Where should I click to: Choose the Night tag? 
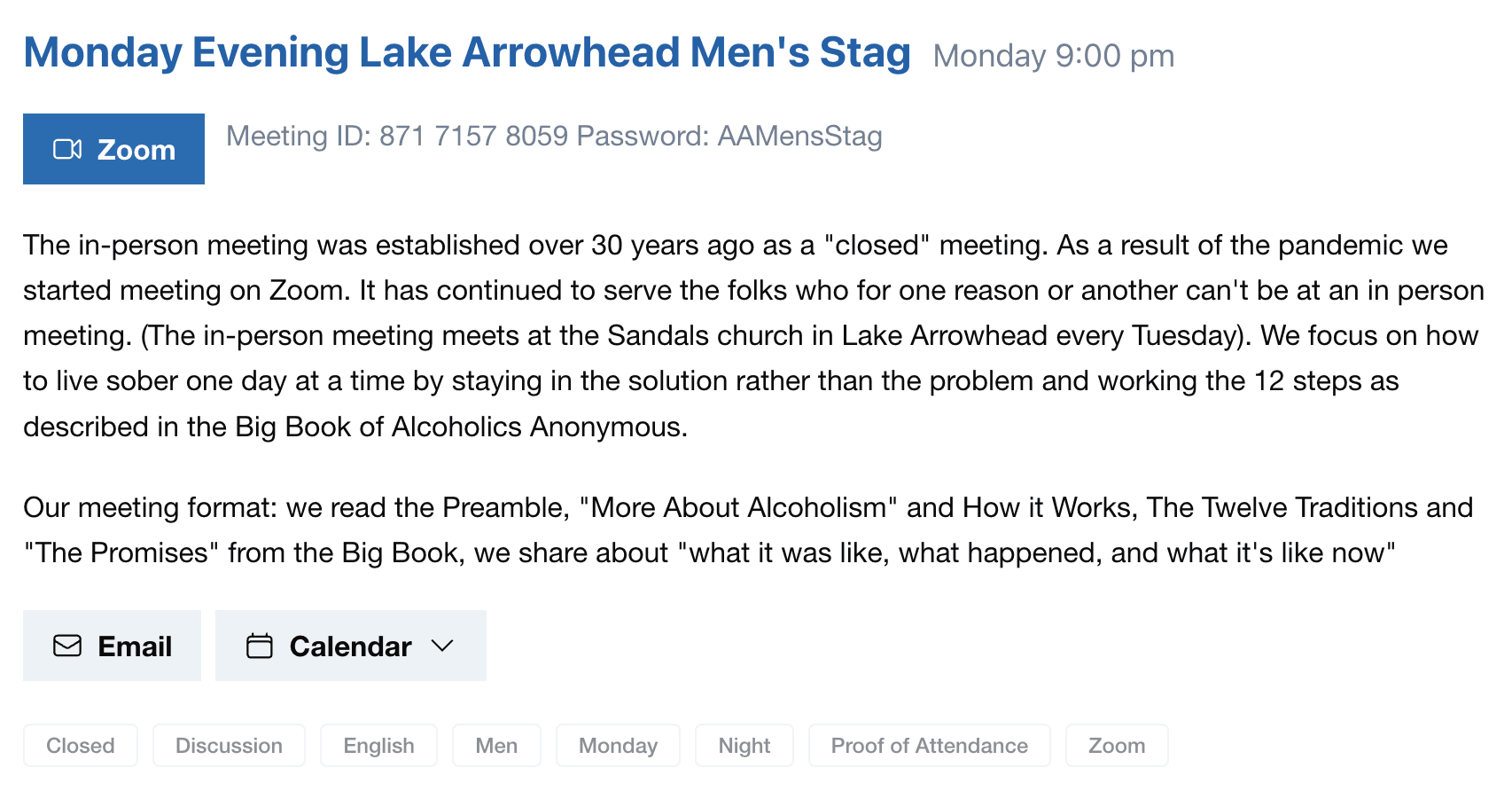pyautogui.click(x=744, y=746)
